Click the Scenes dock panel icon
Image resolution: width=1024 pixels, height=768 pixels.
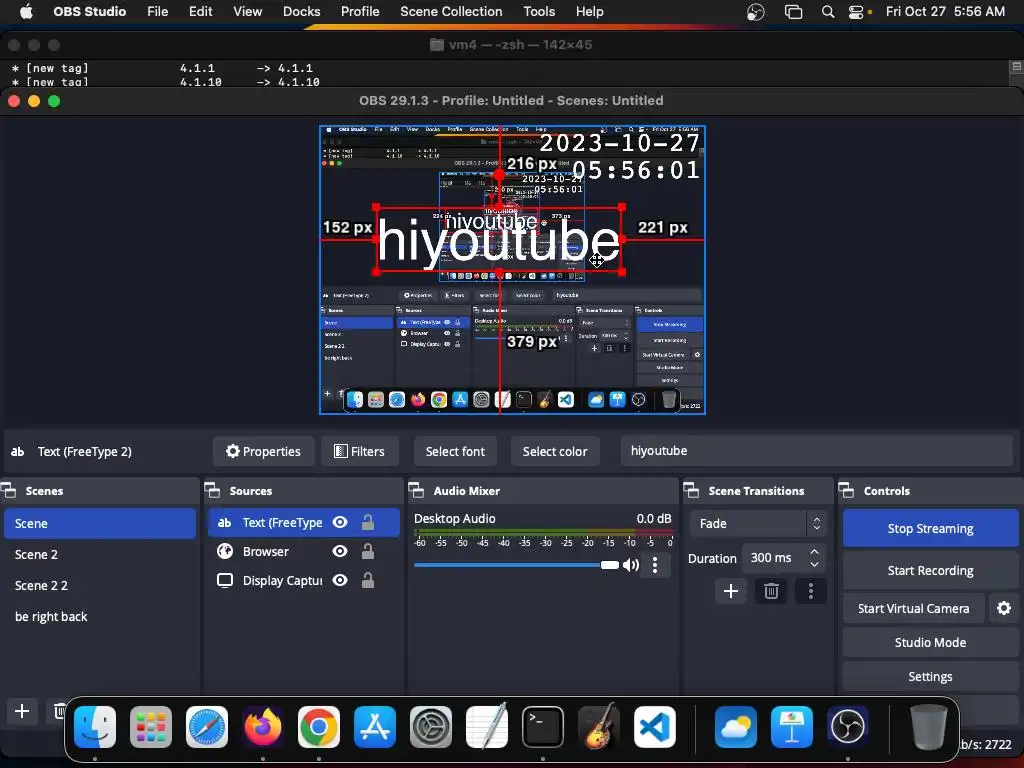9,490
